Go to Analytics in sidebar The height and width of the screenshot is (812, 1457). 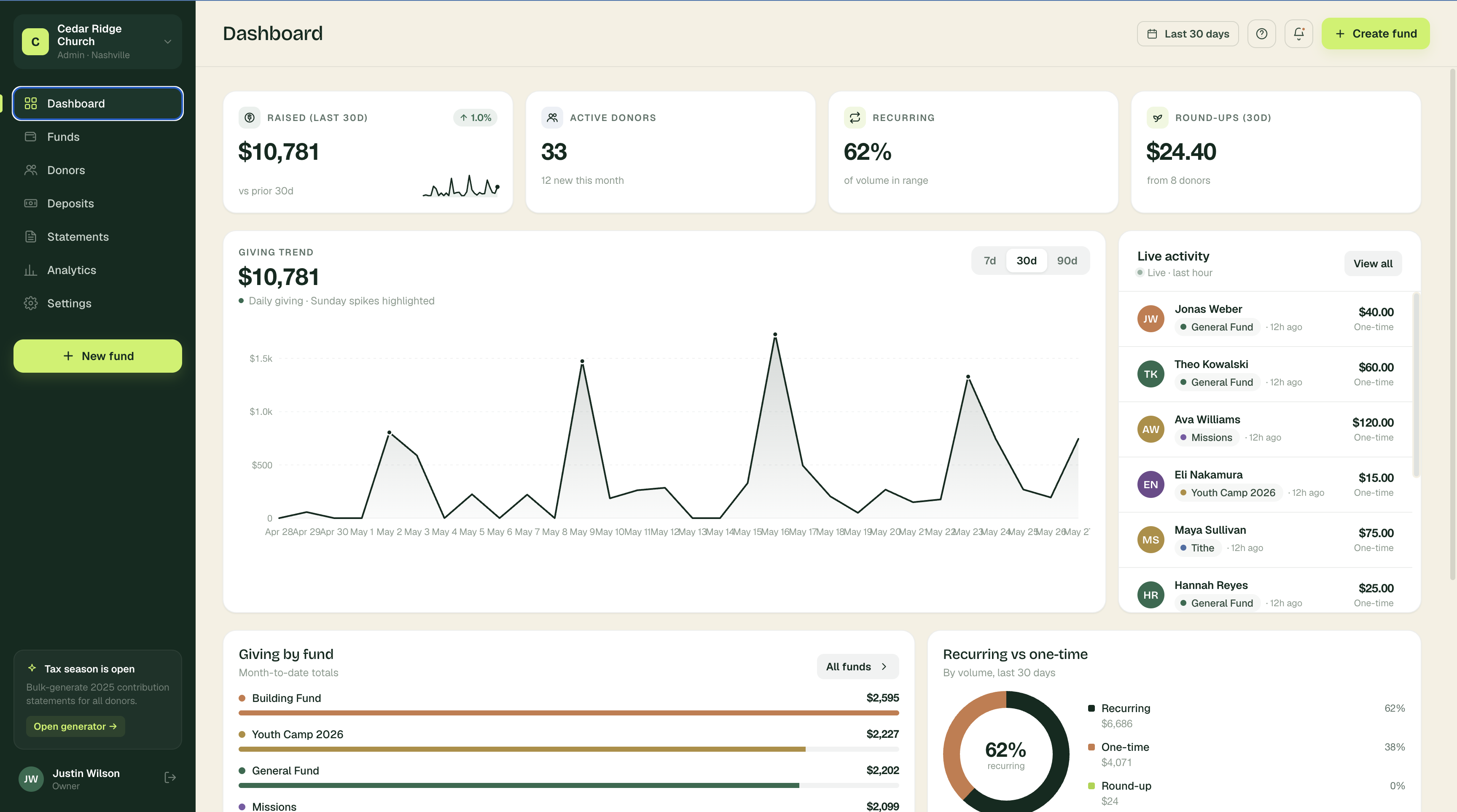click(97, 270)
